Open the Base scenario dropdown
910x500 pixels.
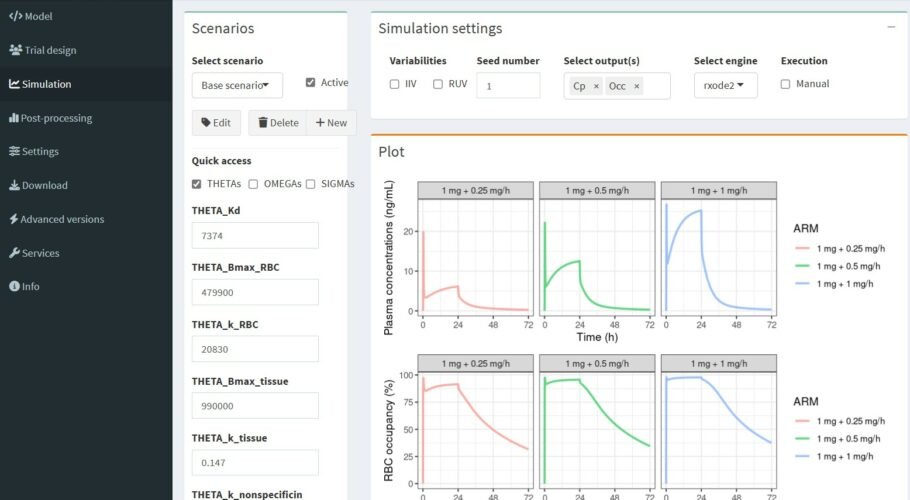click(x=237, y=85)
